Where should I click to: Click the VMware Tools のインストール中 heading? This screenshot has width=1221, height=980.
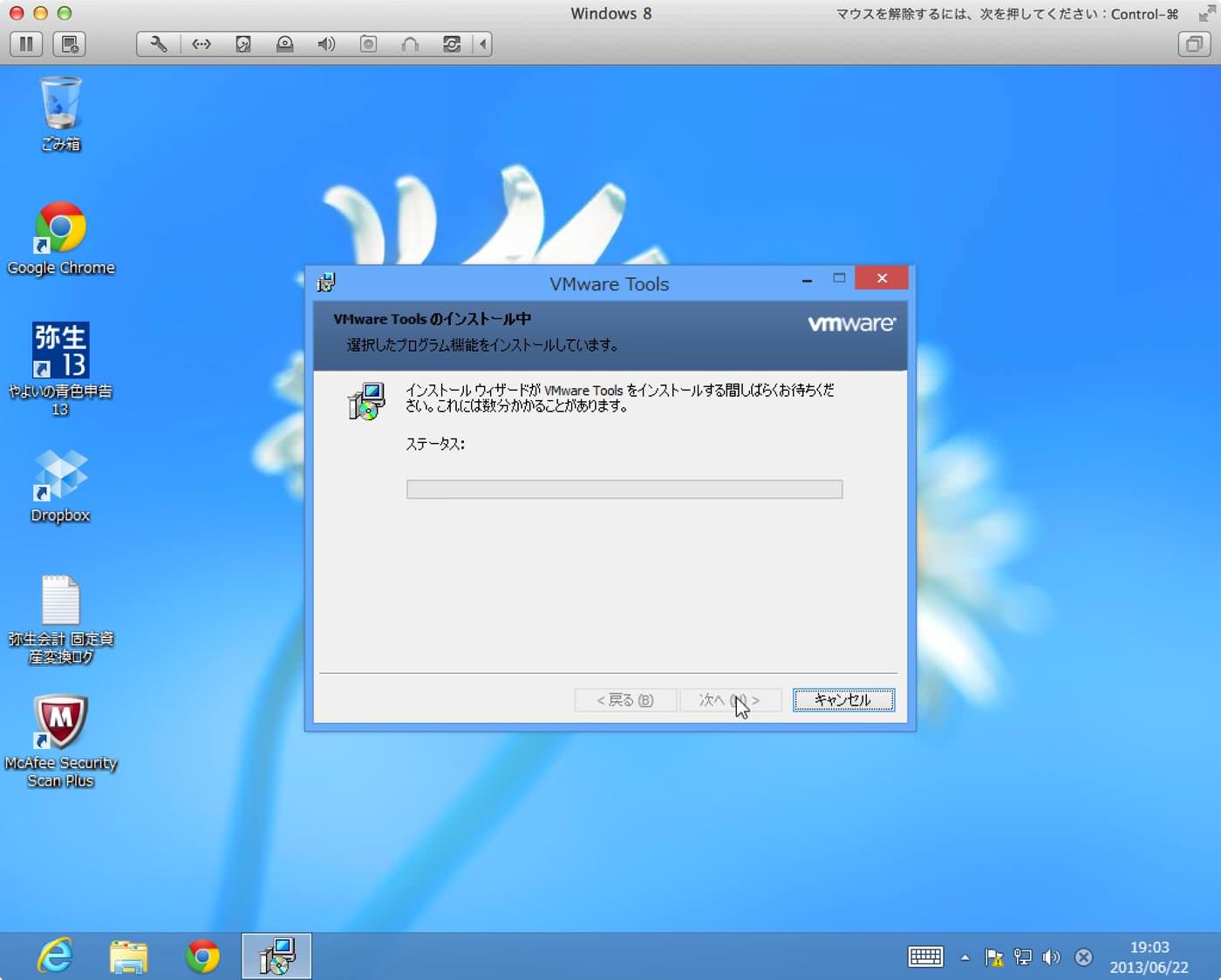click(432, 319)
